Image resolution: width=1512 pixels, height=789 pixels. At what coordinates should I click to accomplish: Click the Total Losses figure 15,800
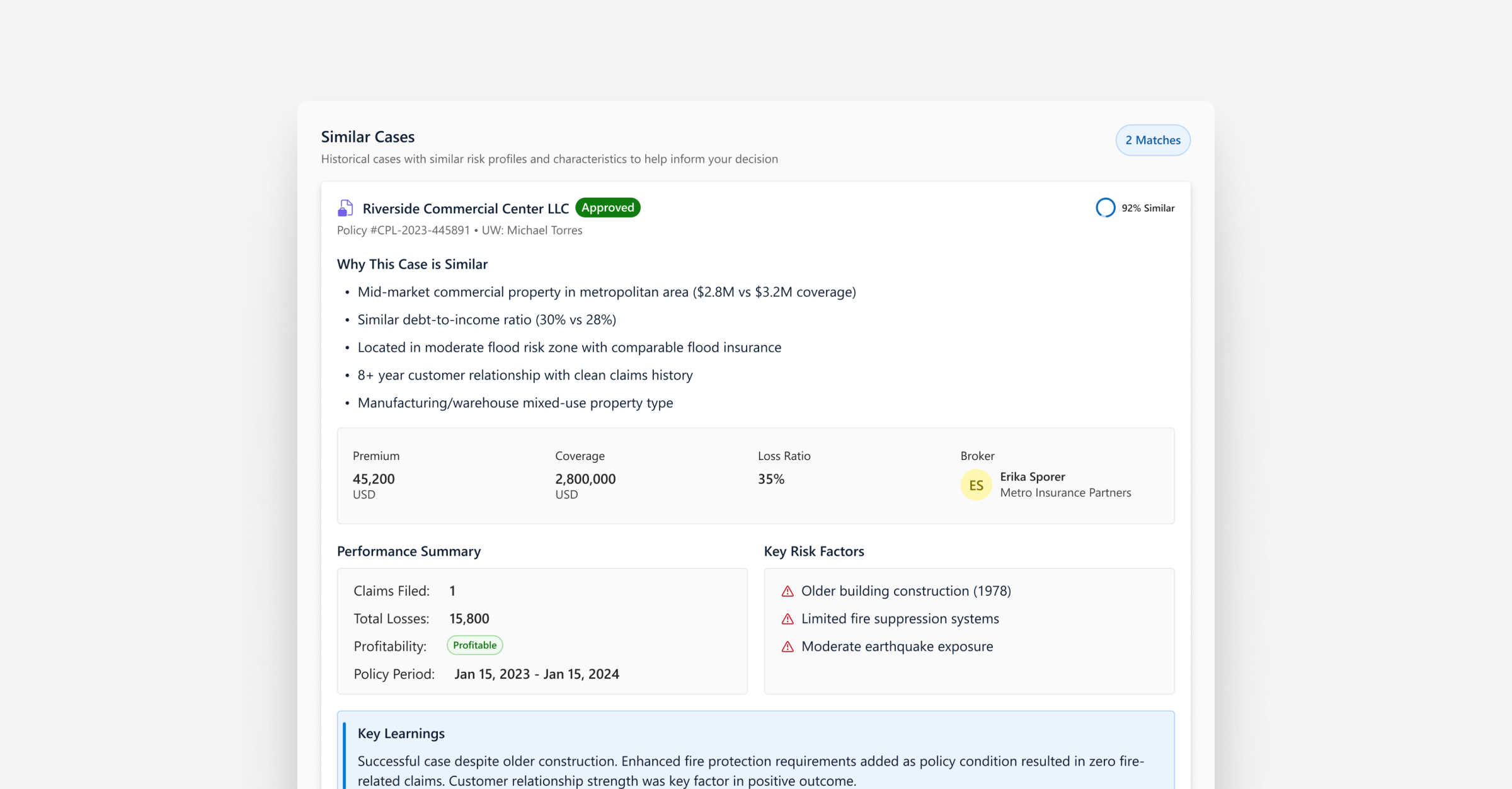(469, 619)
